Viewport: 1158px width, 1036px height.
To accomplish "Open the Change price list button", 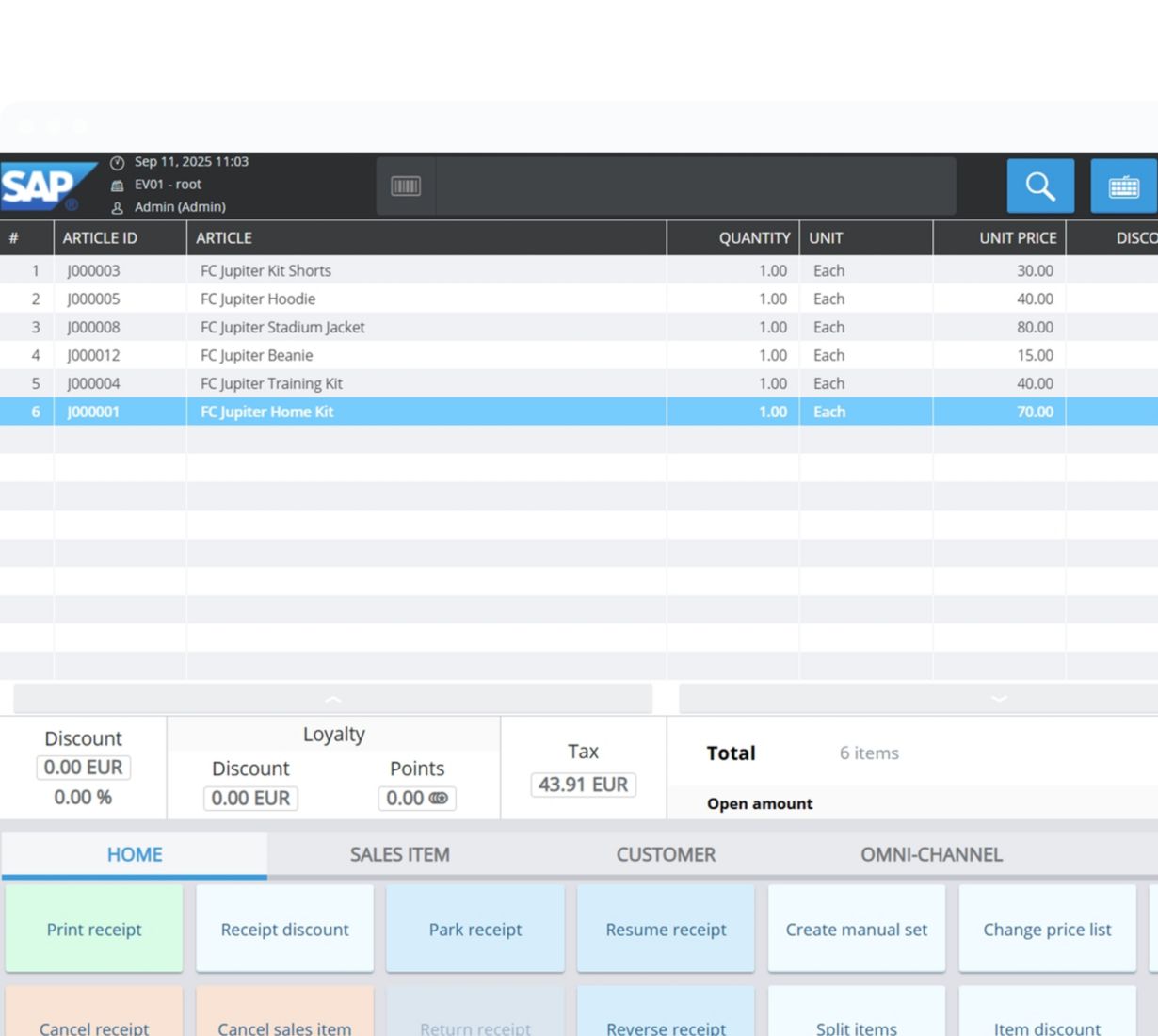I will point(1047,930).
